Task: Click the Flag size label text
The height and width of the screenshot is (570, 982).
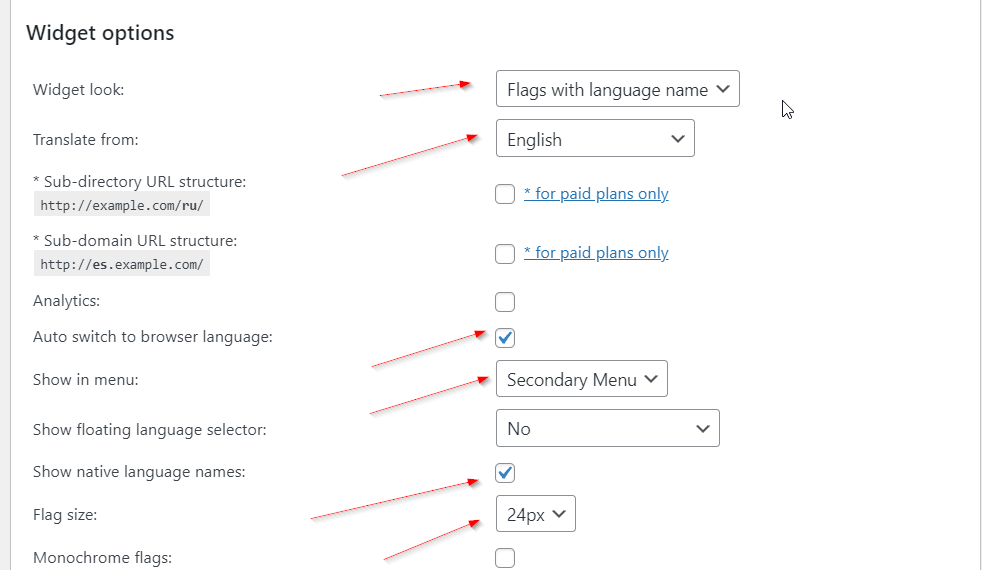Action: pos(65,515)
